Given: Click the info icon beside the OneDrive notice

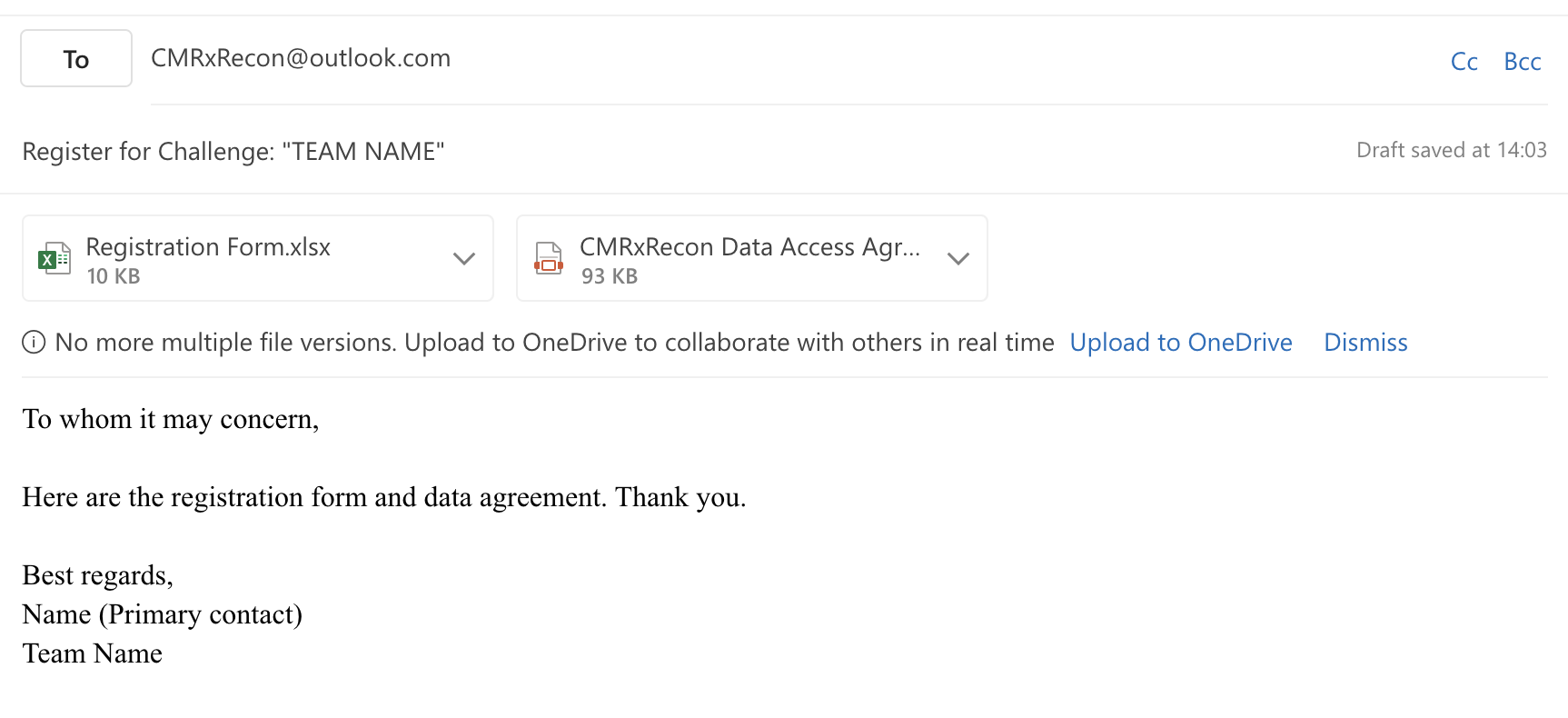Looking at the screenshot, I should tap(34, 343).
